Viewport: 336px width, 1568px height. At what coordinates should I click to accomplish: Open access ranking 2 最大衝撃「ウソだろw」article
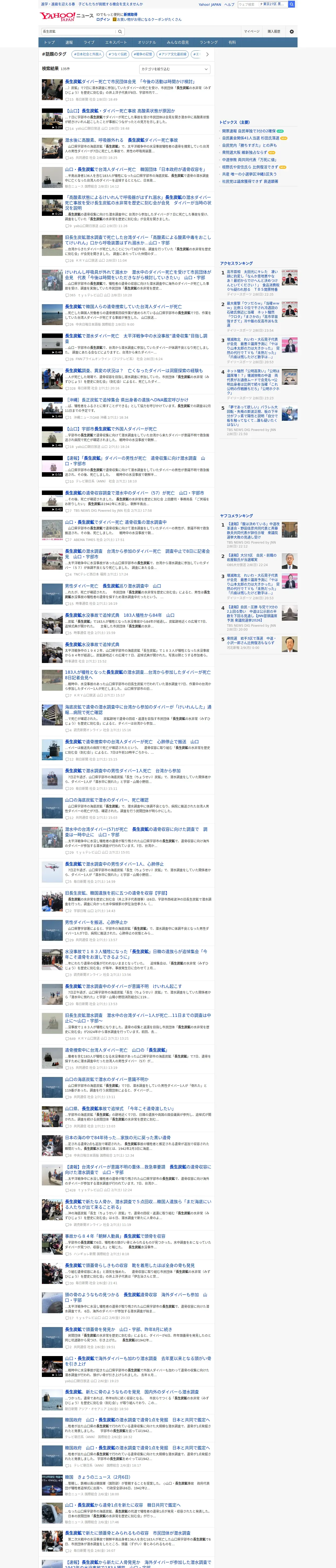(x=253, y=315)
